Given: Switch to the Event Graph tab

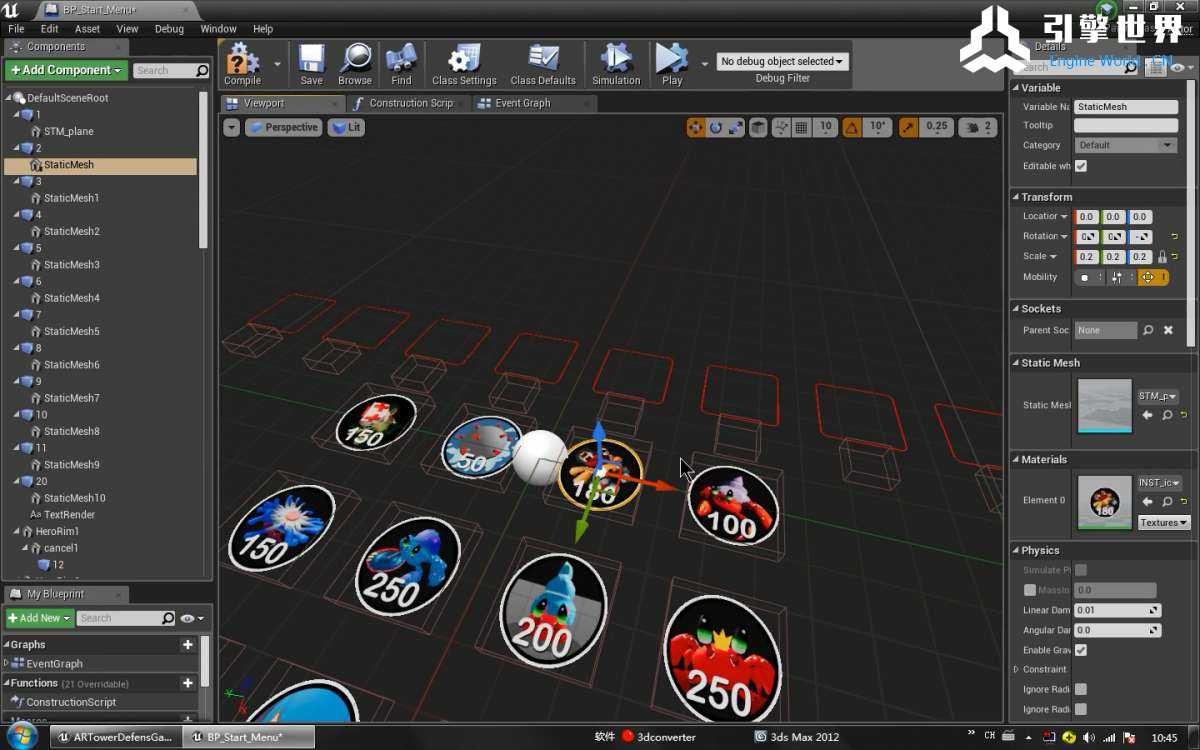Looking at the screenshot, I should coord(522,103).
